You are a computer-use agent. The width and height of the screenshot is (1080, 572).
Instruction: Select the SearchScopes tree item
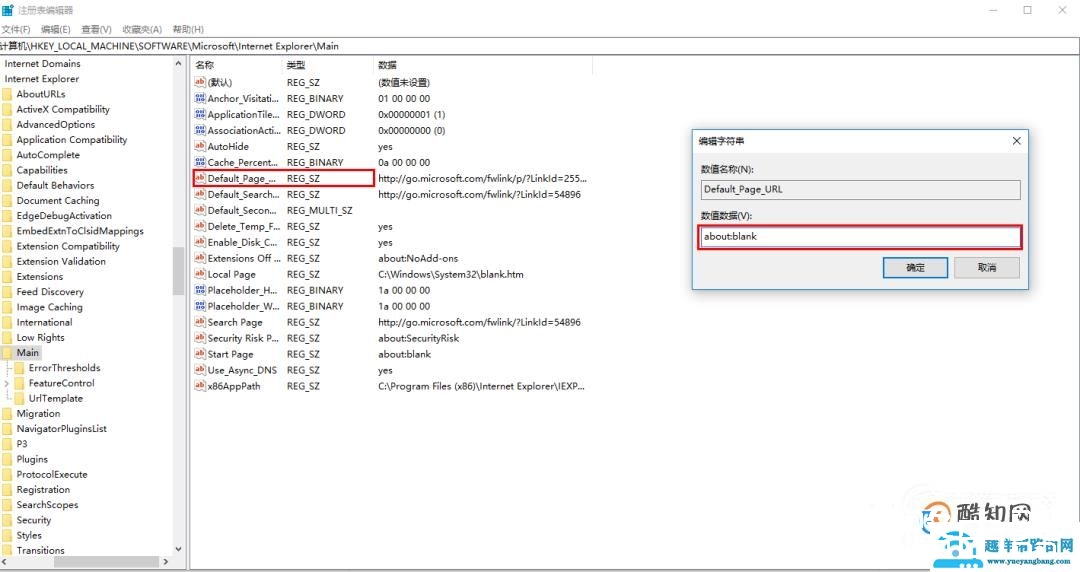pyautogui.click(x=48, y=505)
